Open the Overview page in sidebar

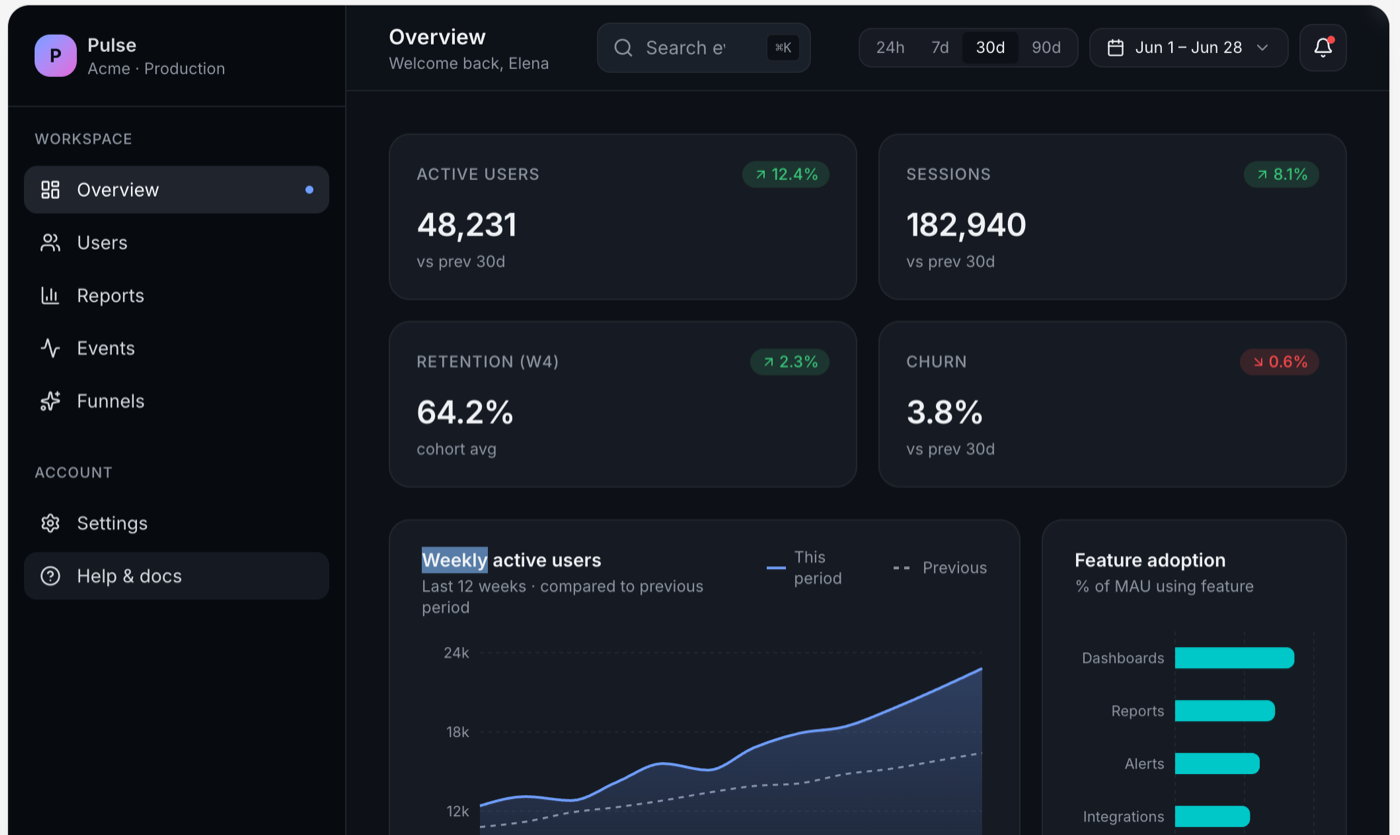click(x=177, y=190)
